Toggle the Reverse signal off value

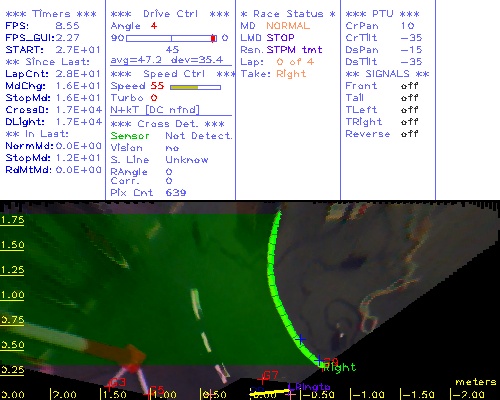pyautogui.click(x=409, y=134)
